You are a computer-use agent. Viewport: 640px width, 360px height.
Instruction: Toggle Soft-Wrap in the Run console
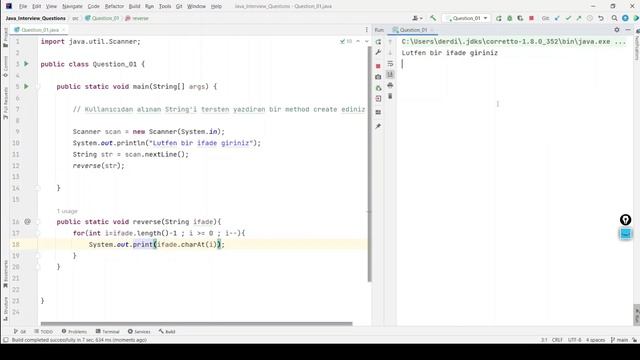[x=390, y=64]
